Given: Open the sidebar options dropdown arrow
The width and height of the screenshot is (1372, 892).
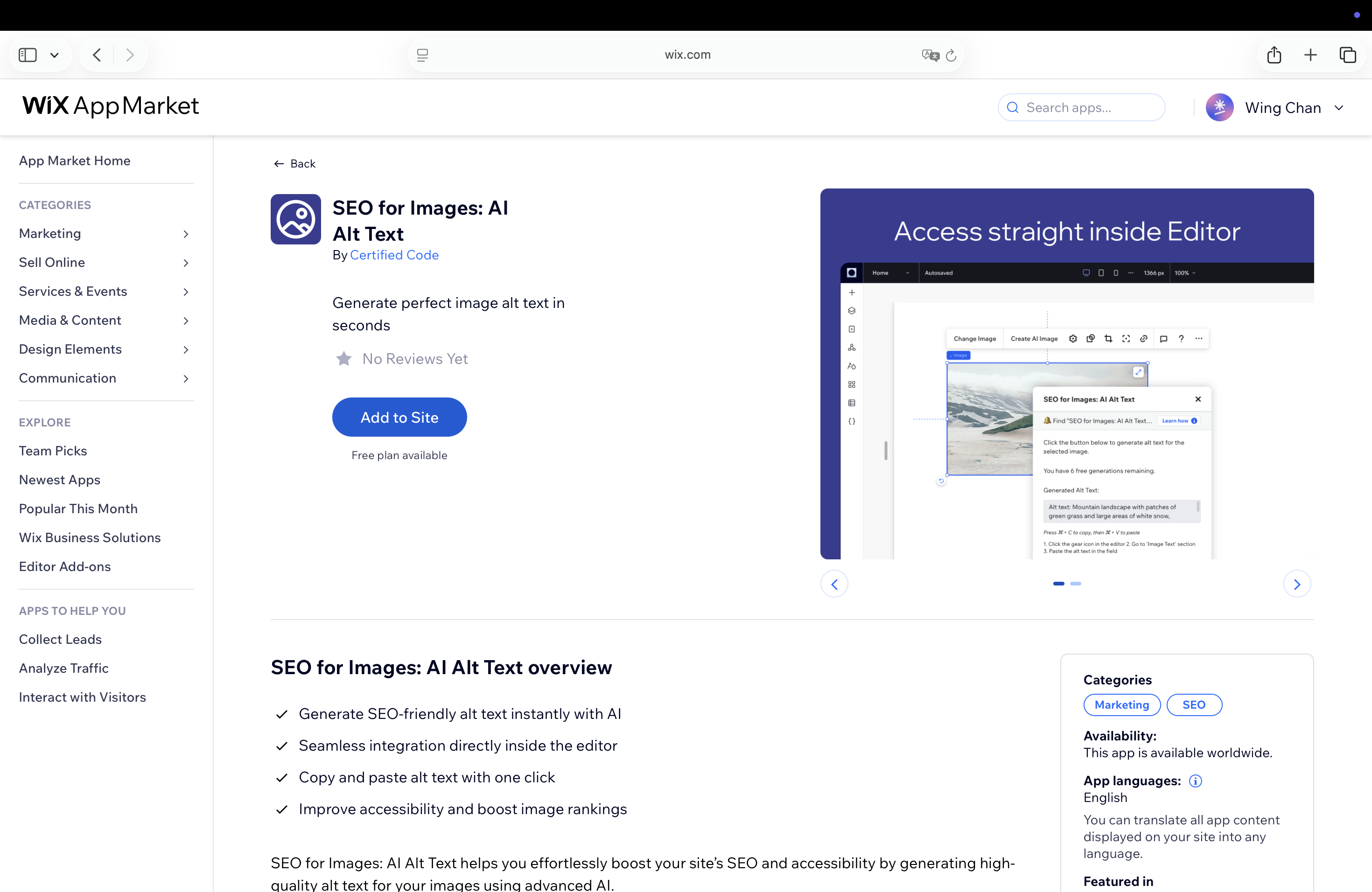Looking at the screenshot, I should coord(55,56).
